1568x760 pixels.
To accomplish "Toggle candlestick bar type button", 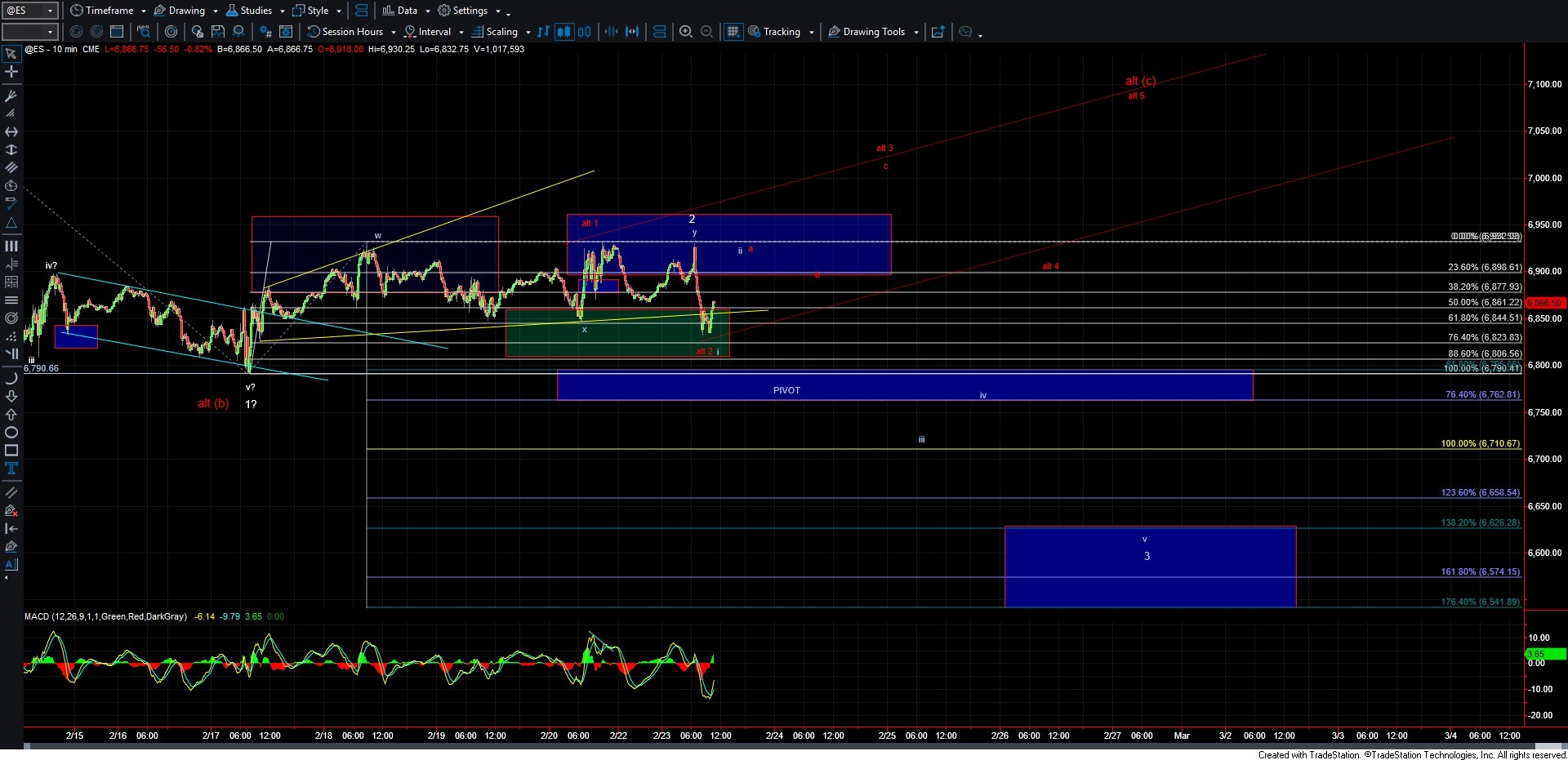I will click(x=564, y=32).
